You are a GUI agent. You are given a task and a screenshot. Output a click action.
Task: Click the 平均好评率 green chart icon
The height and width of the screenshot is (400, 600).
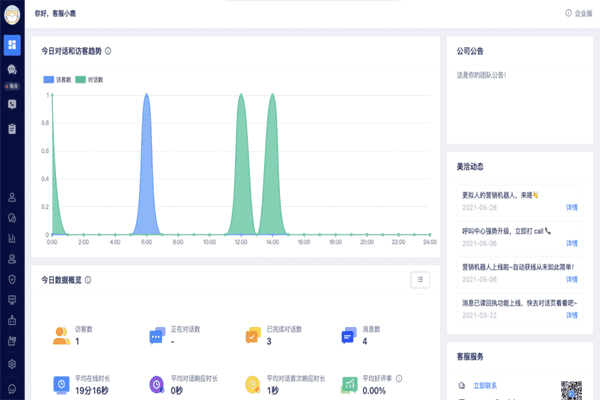(349, 385)
